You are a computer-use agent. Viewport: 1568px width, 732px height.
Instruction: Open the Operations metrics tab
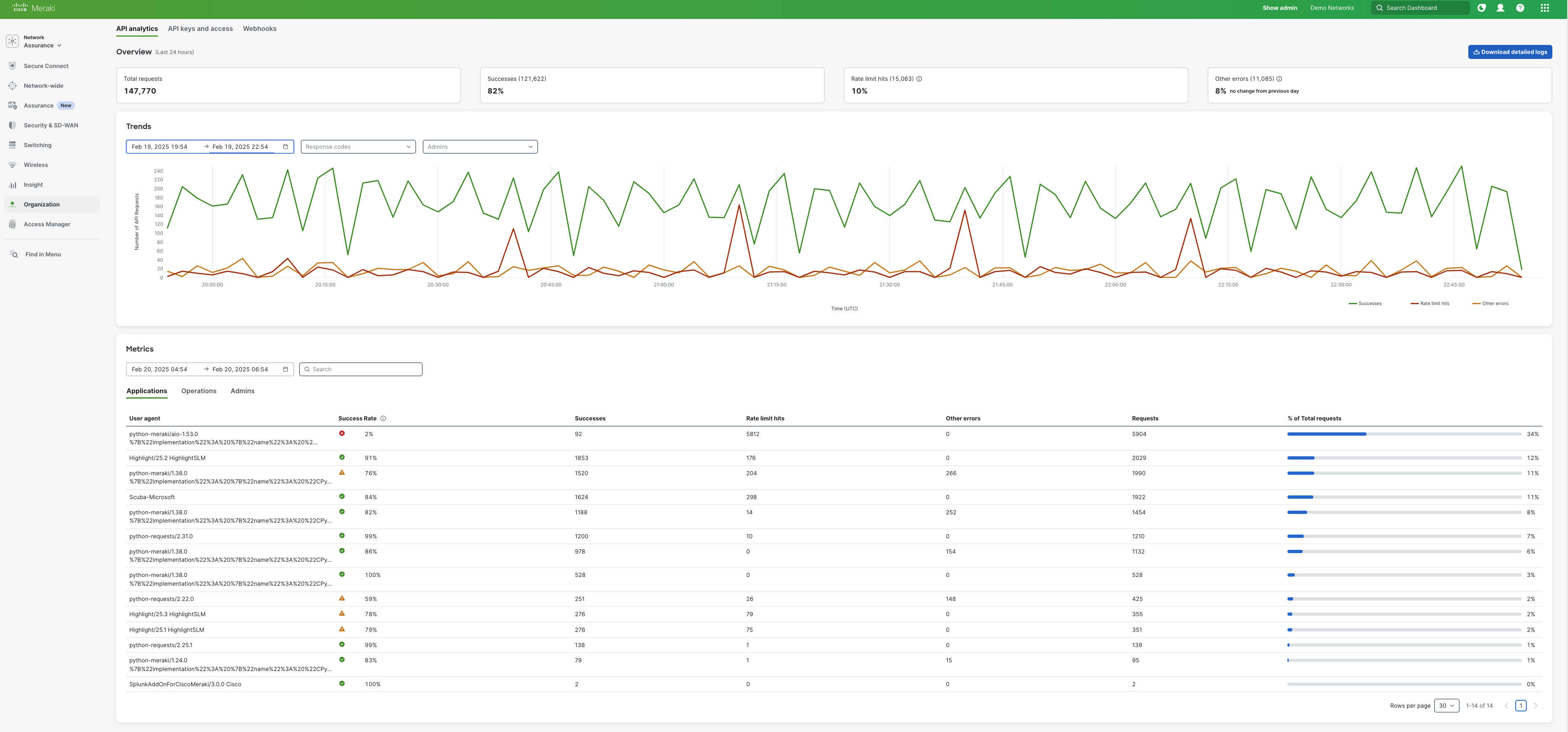point(199,391)
